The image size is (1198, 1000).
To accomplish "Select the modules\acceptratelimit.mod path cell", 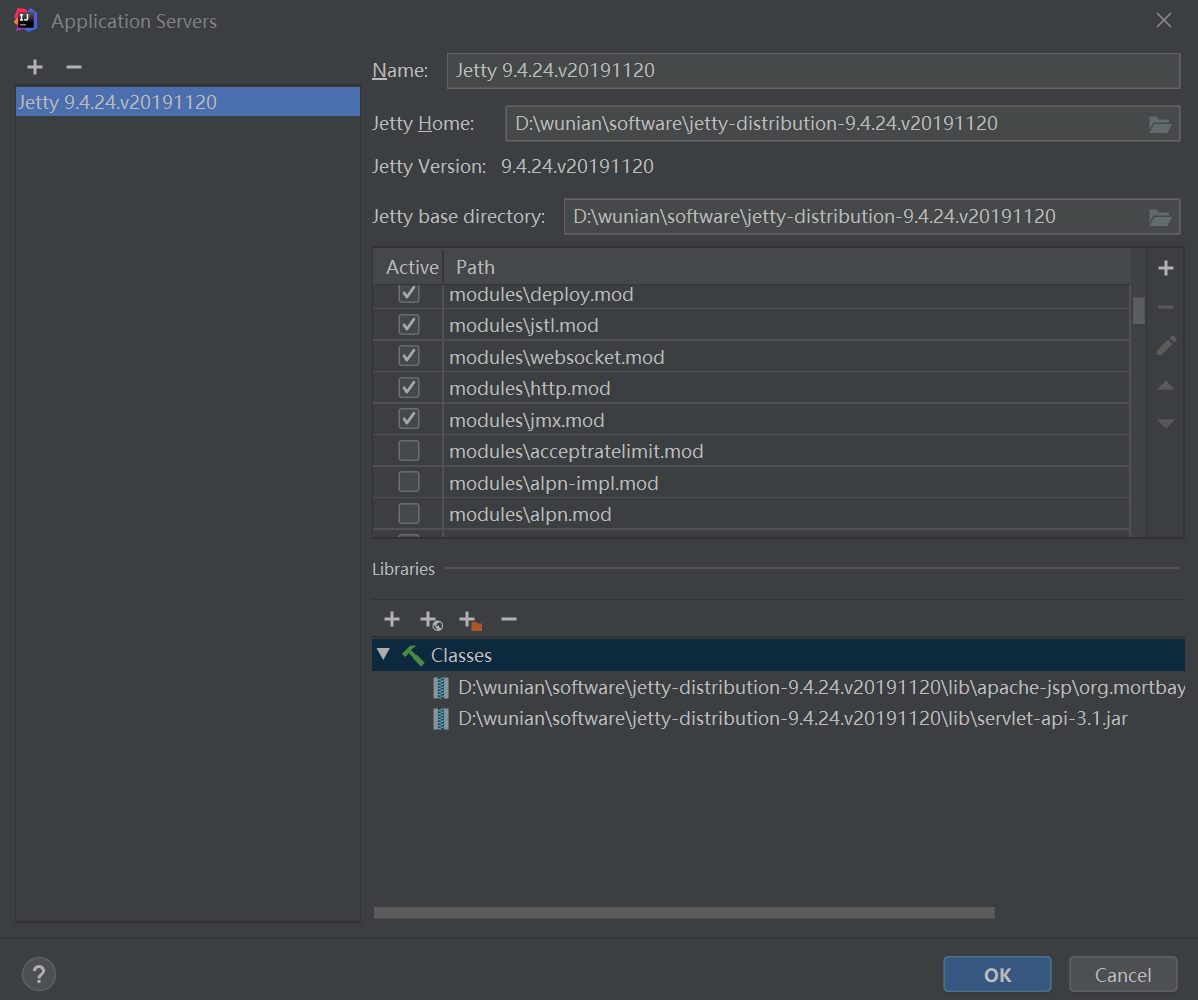I will [x=786, y=451].
